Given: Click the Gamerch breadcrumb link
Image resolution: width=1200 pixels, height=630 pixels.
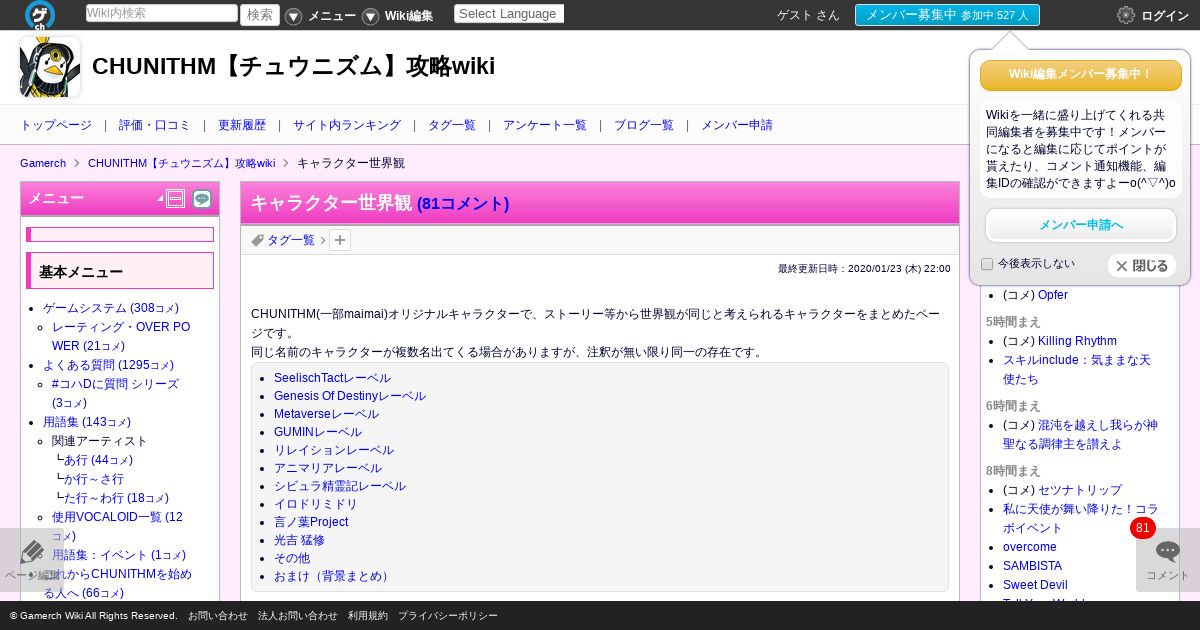Looking at the screenshot, I should 43,163.
